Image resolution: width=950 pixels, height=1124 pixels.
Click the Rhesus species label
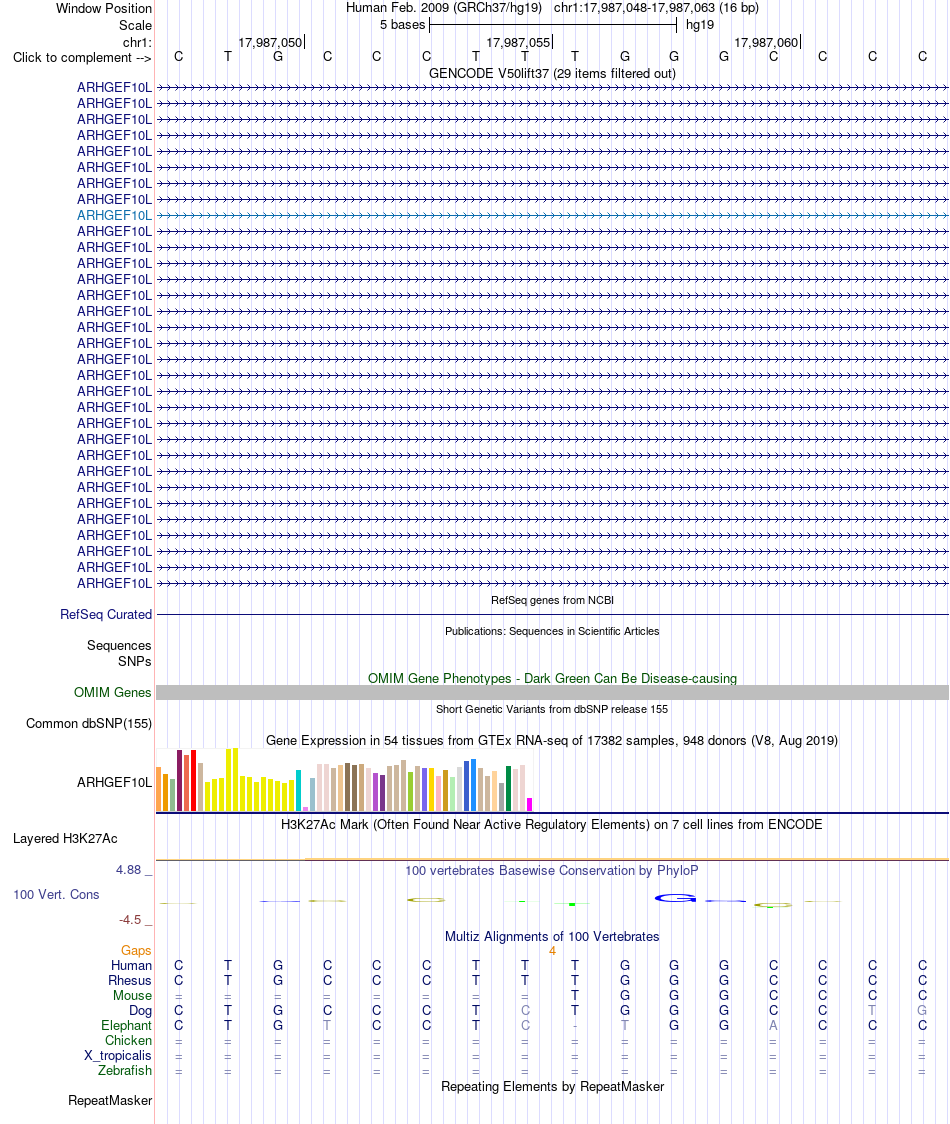click(x=130, y=981)
